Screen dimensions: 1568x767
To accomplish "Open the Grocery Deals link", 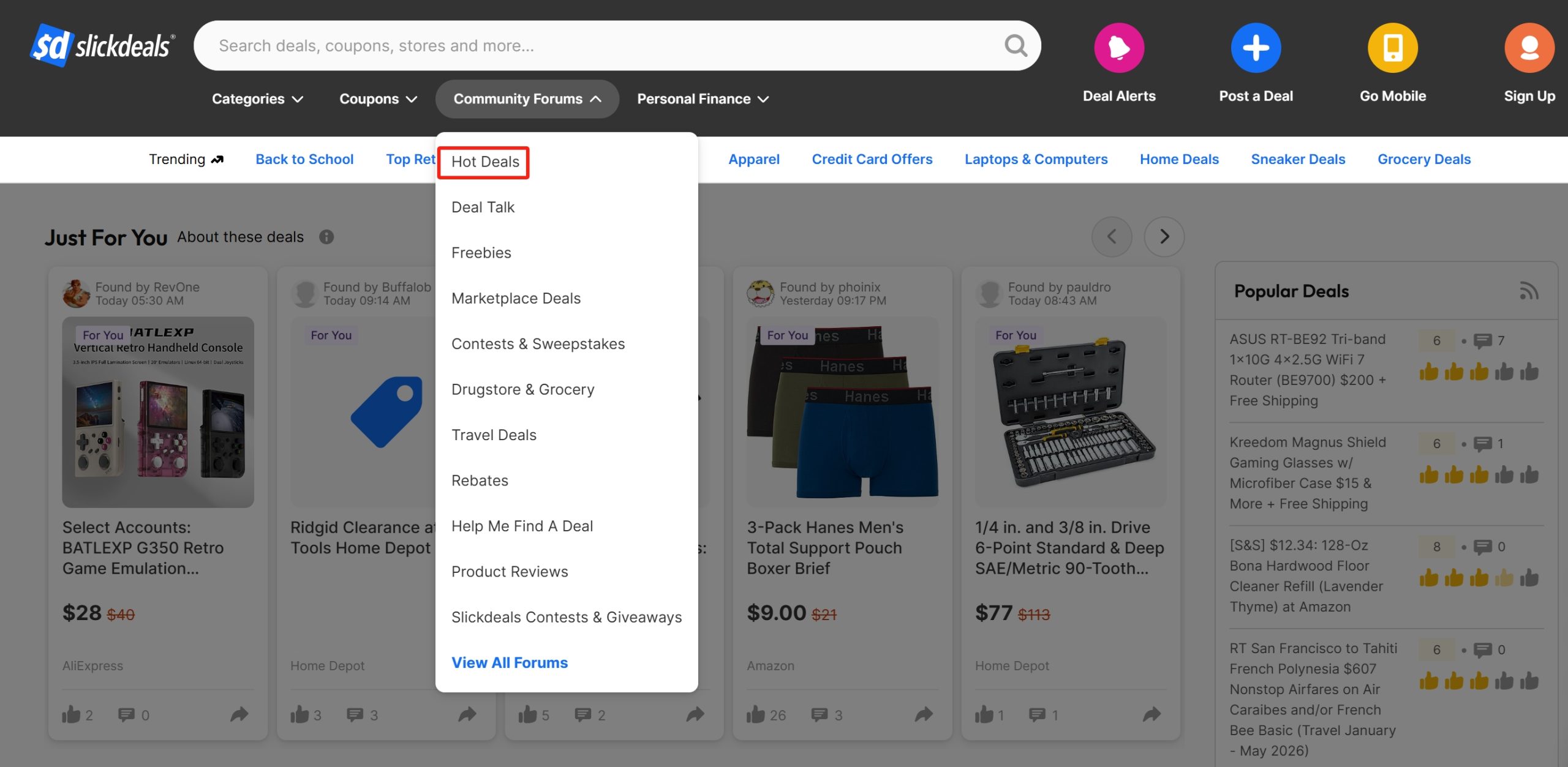I will click(x=1424, y=159).
